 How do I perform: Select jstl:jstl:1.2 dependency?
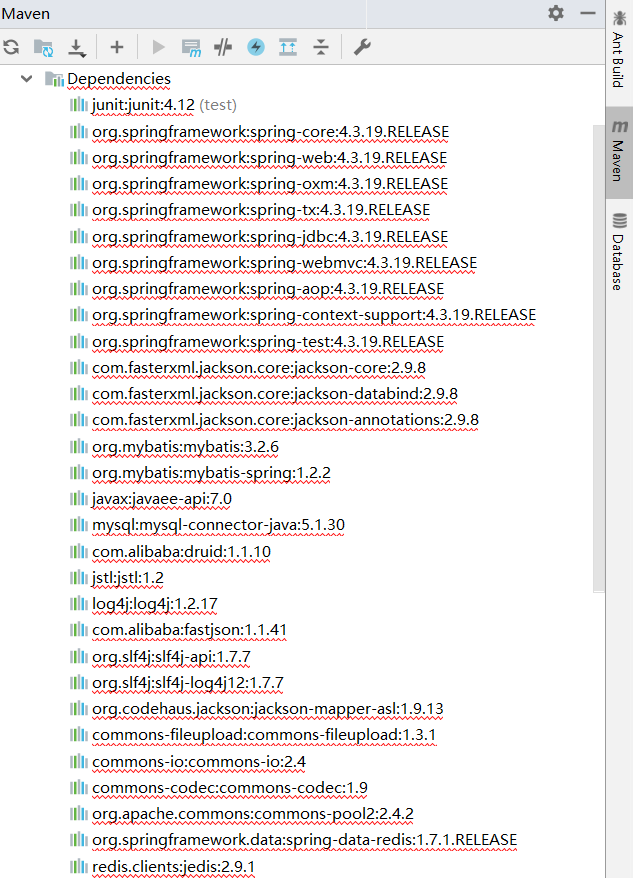click(117, 578)
